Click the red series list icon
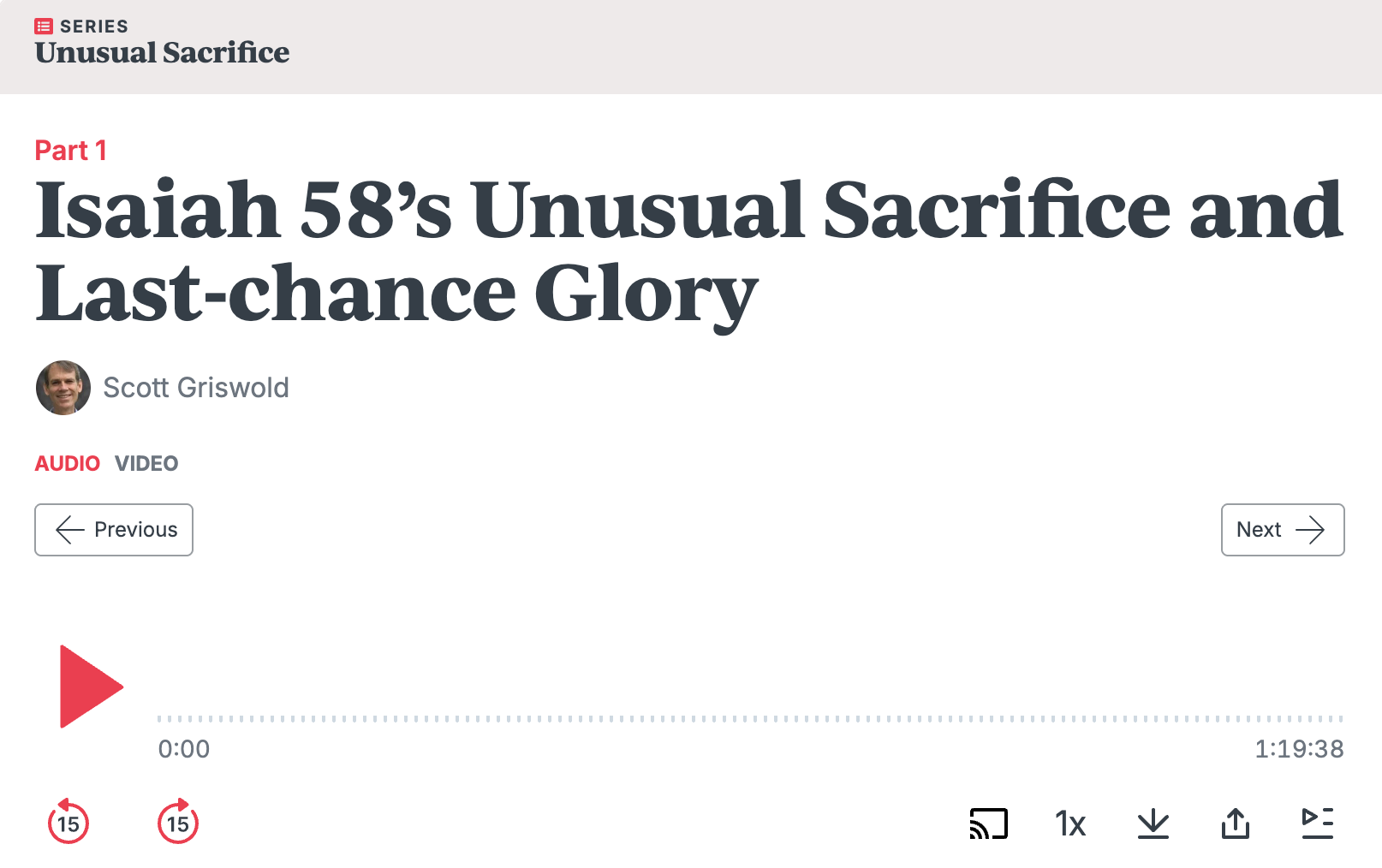The height and width of the screenshot is (868, 1382). coord(44,27)
